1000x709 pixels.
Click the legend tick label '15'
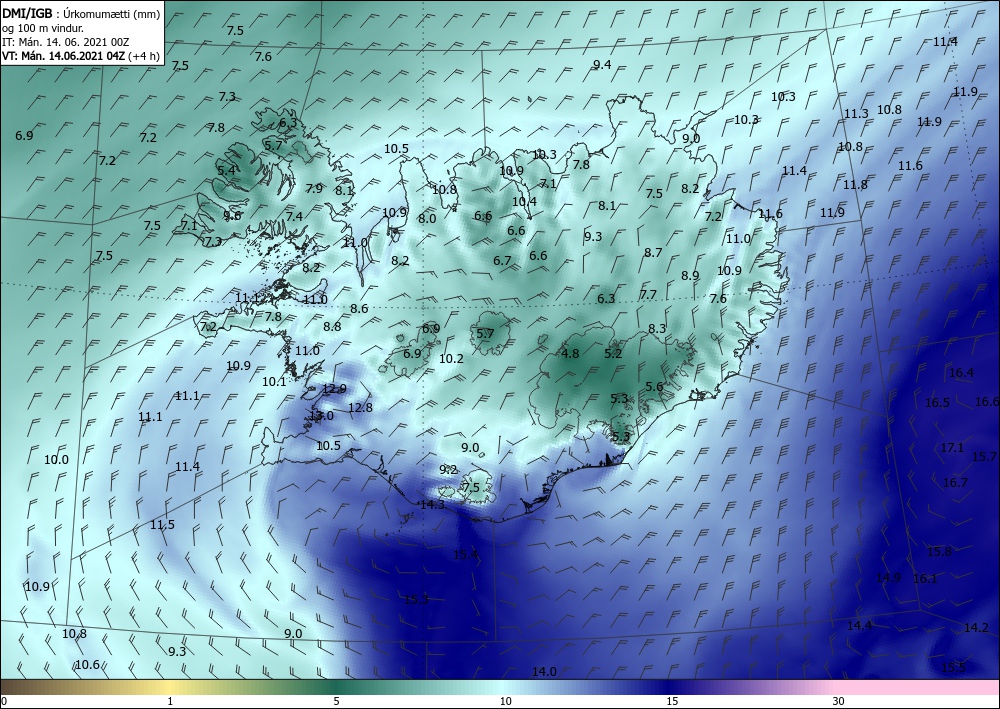click(672, 701)
